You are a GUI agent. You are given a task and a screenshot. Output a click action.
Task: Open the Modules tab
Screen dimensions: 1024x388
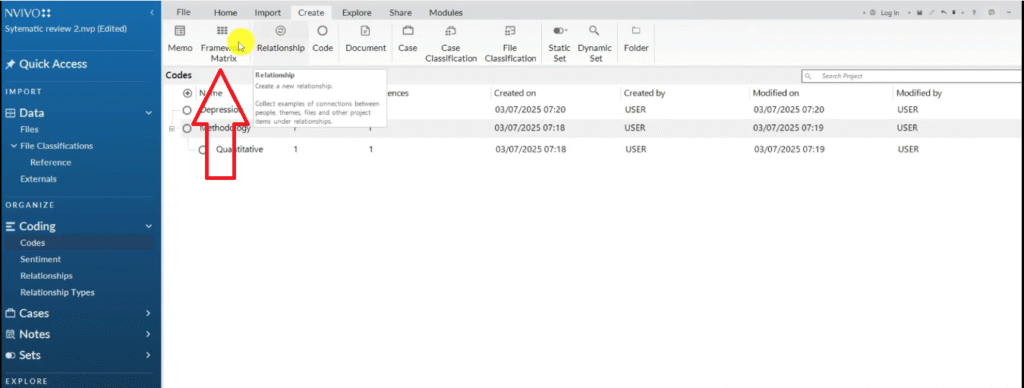[x=446, y=12]
